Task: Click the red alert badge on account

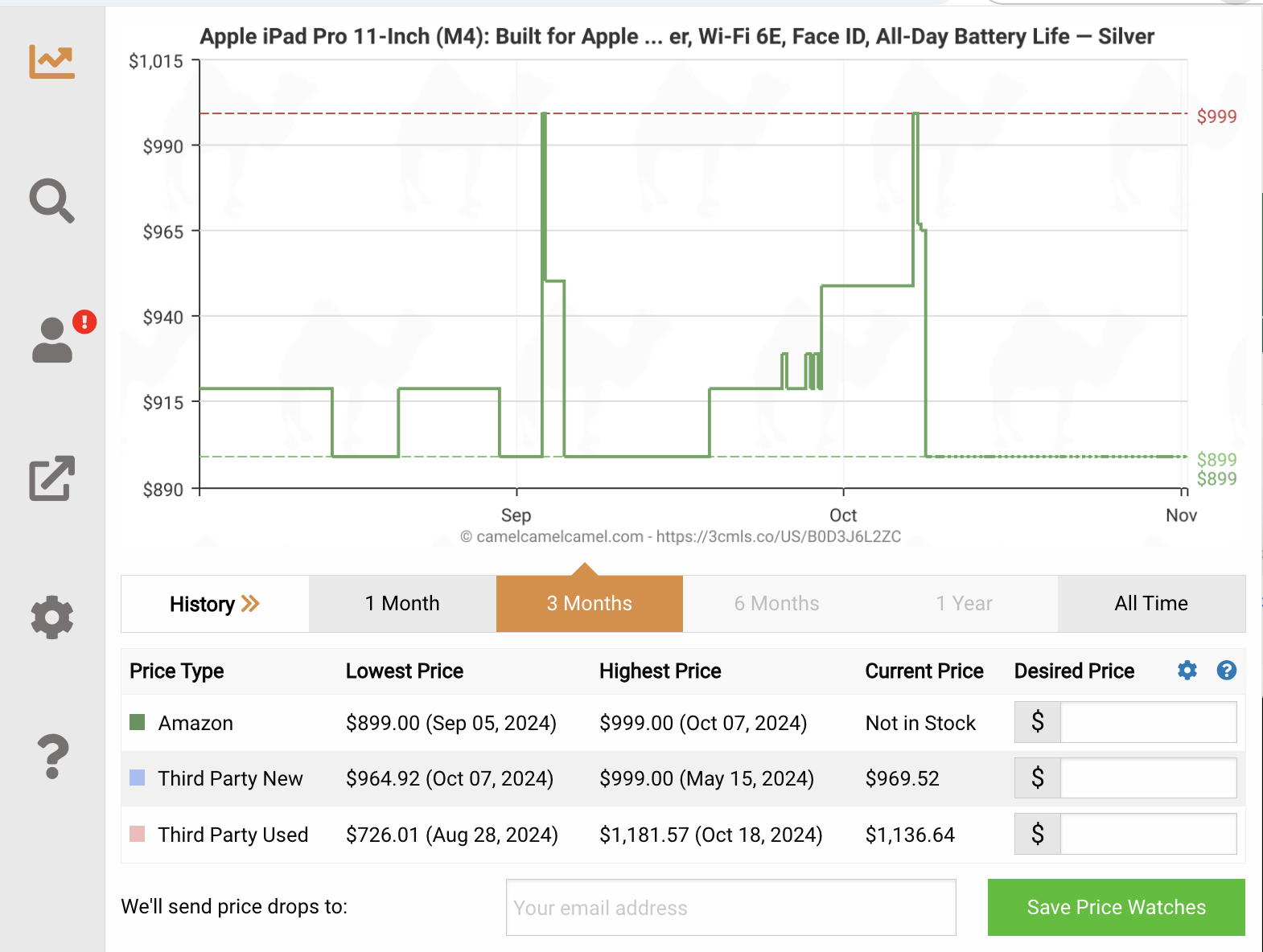Action: [x=84, y=322]
